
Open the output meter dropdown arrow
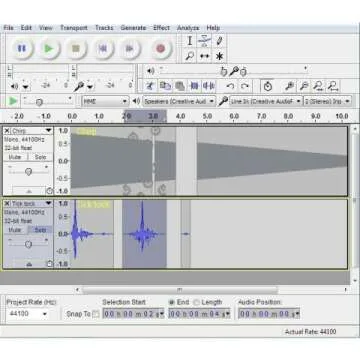point(25,87)
